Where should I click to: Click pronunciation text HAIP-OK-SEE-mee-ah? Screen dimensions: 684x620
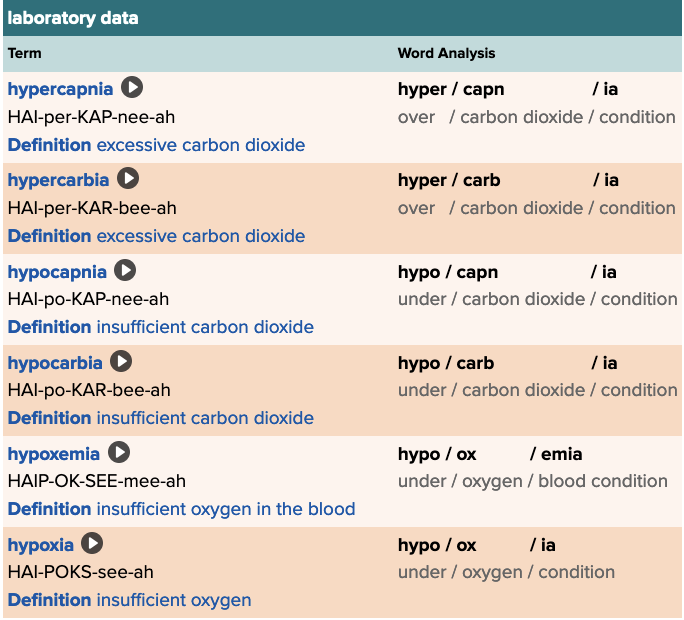[97, 481]
